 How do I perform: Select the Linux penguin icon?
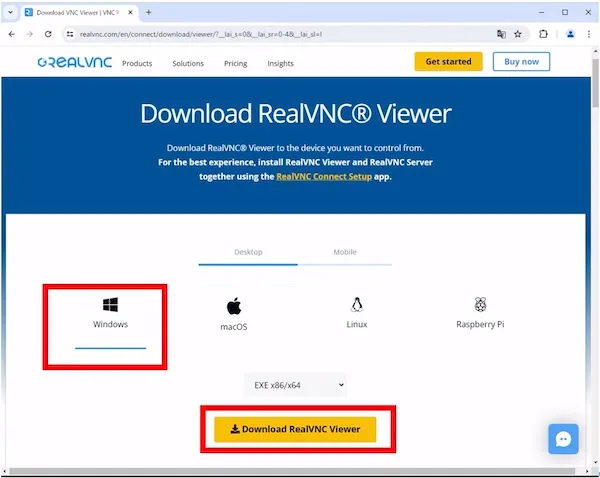(357, 305)
